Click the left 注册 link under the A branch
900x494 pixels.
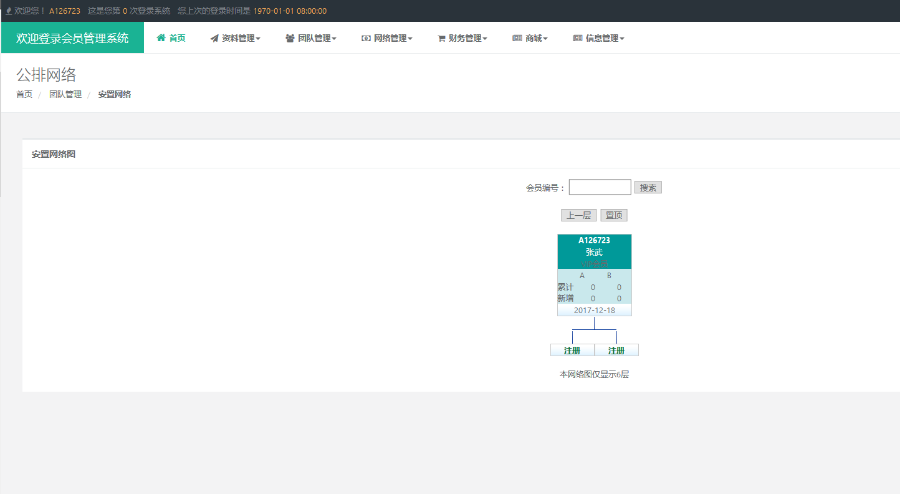[572, 350]
